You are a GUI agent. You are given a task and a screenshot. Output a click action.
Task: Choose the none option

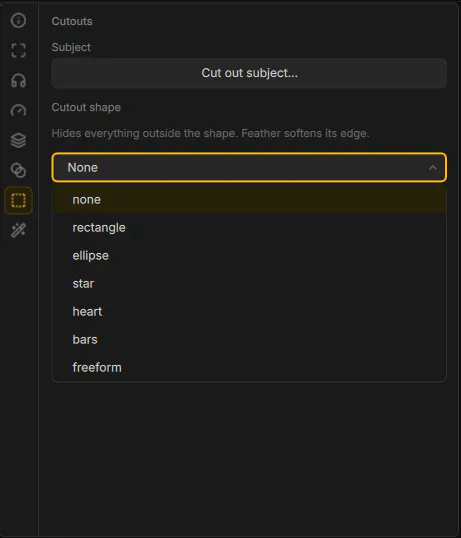click(x=249, y=200)
